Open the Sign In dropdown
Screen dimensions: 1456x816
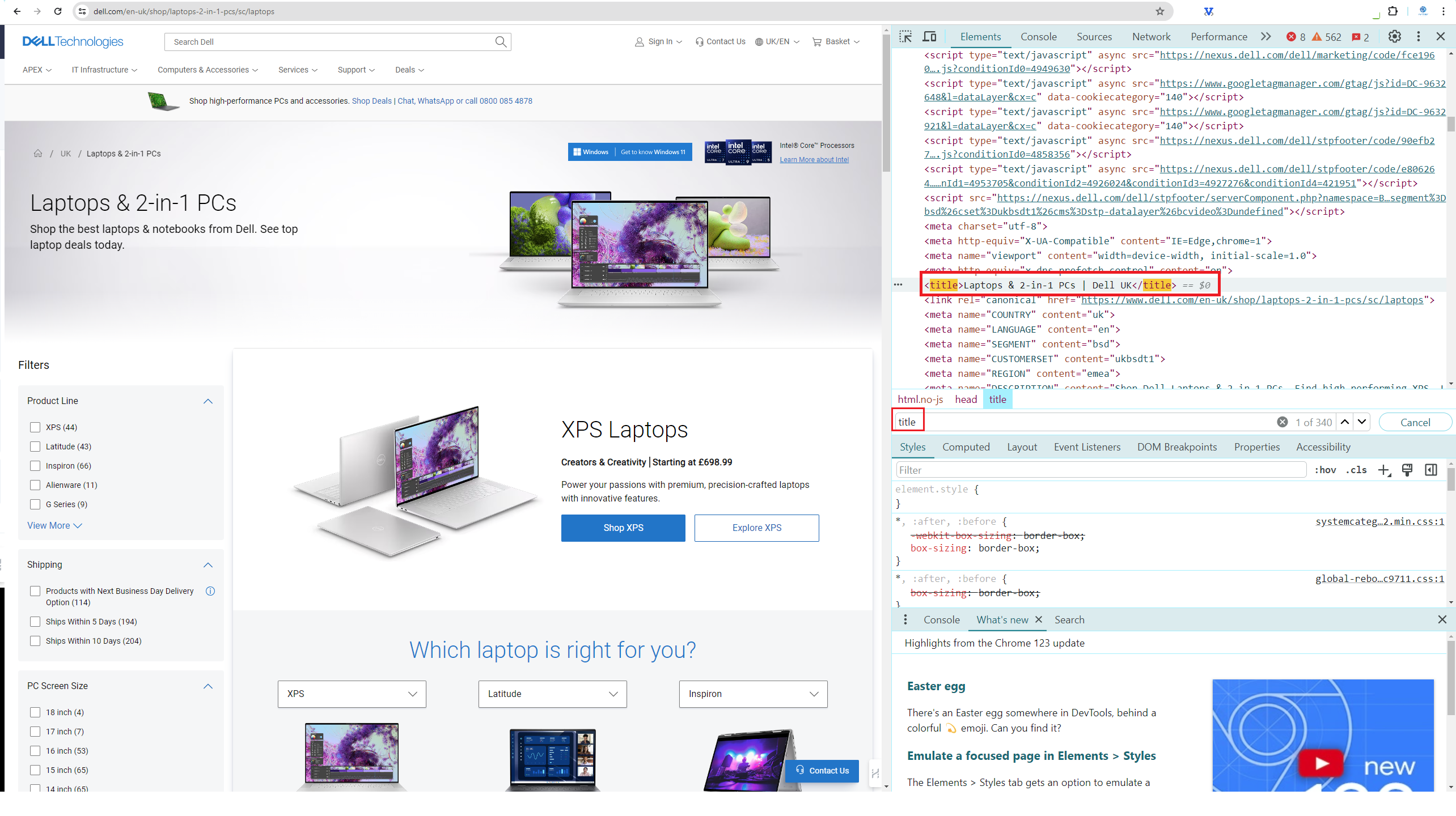[x=659, y=41]
